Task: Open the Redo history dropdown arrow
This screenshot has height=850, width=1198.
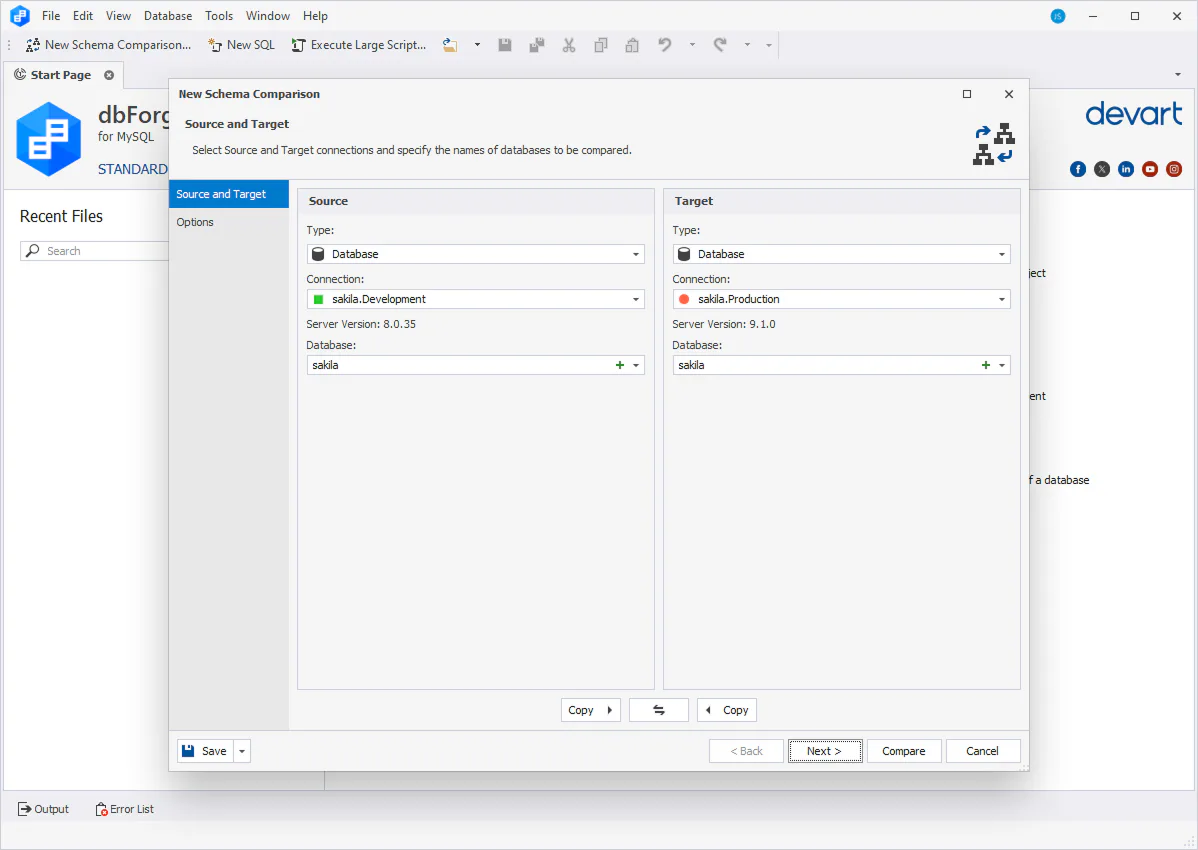Action: [x=747, y=45]
